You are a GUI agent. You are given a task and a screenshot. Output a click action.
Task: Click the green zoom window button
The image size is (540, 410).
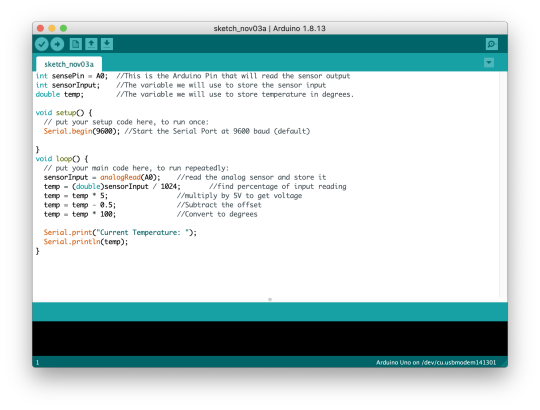[x=63, y=28]
